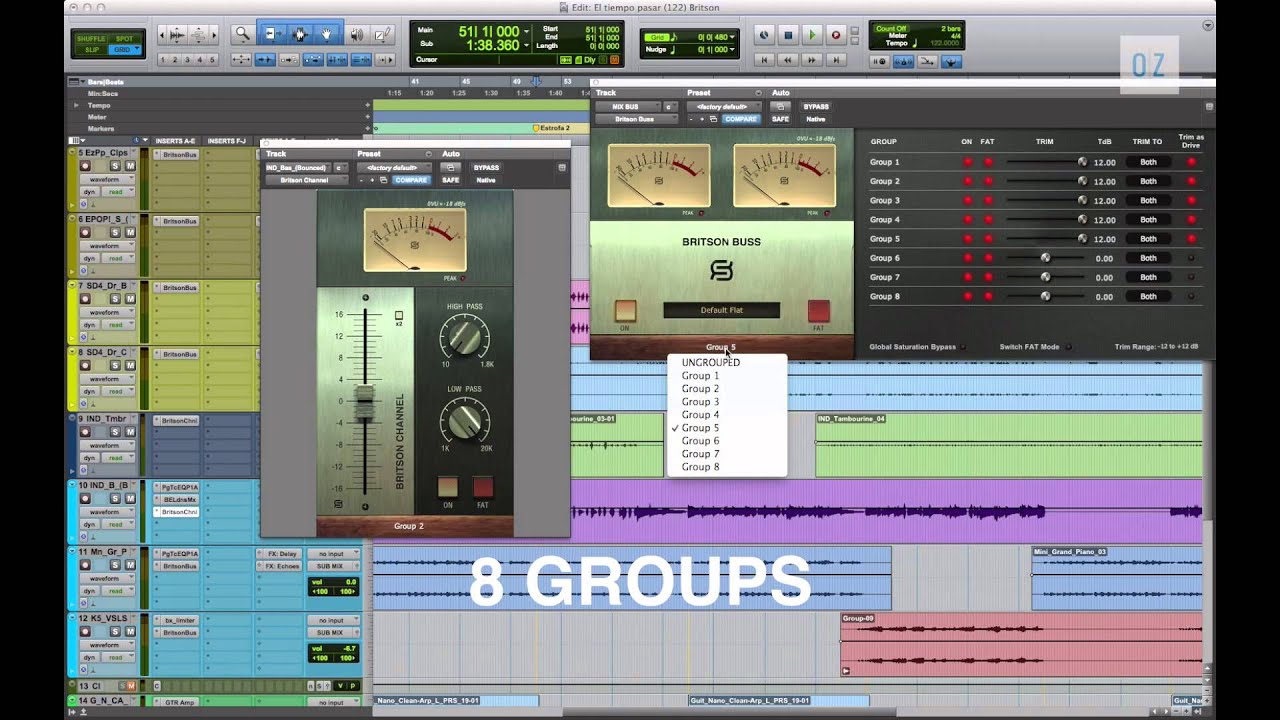Enable Spot edit mode
The image size is (1280, 720).
pyautogui.click(x=124, y=38)
